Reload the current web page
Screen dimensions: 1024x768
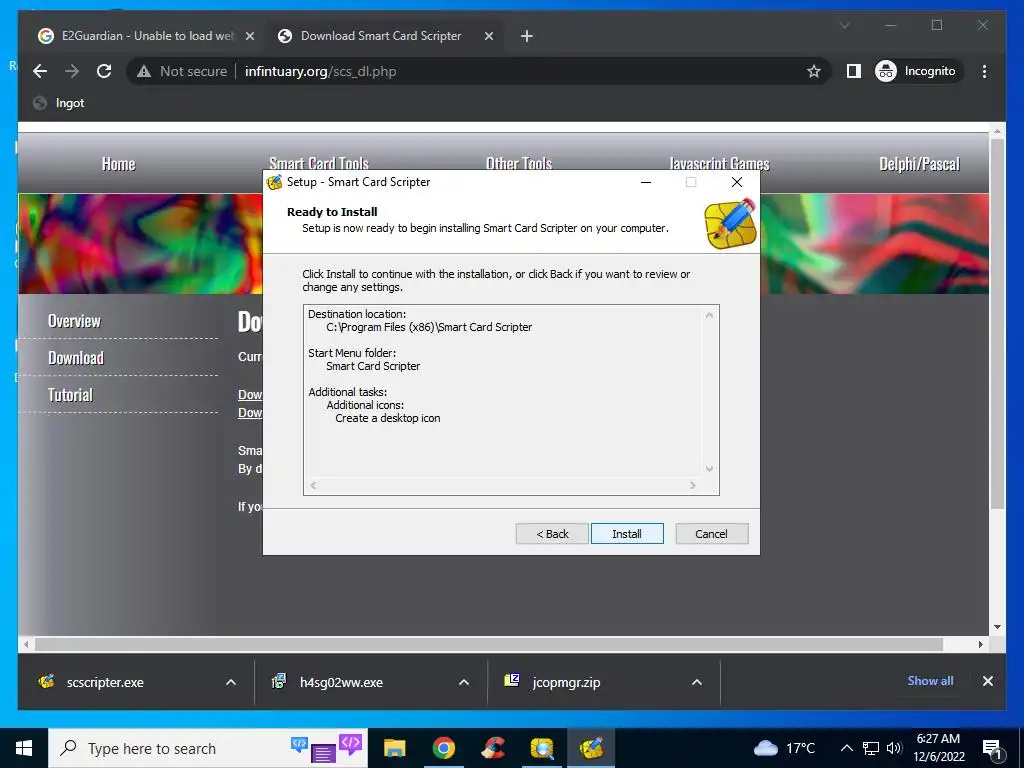104,71
